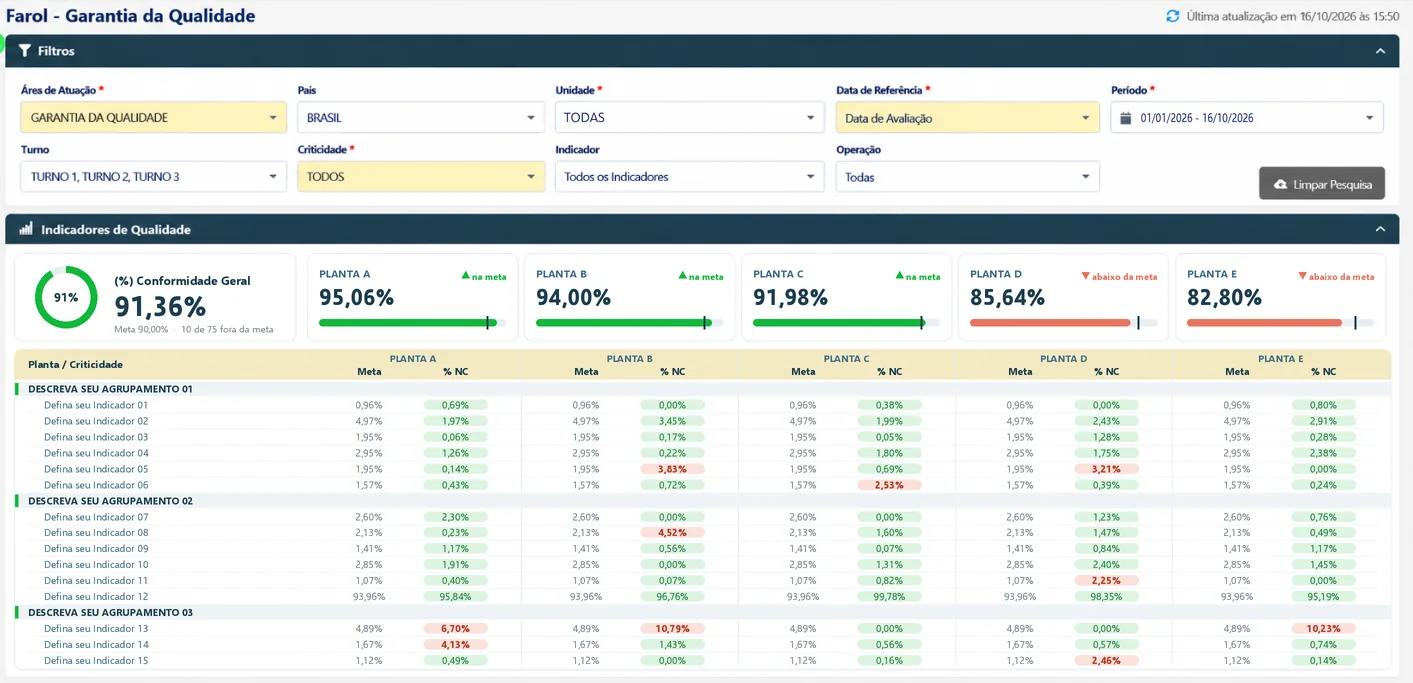The height and width of the screenshot is (683, 1413).
Task: Click the bar chart icon beside Indicadores de Qualidade
Action: click(x=26, y=229)
